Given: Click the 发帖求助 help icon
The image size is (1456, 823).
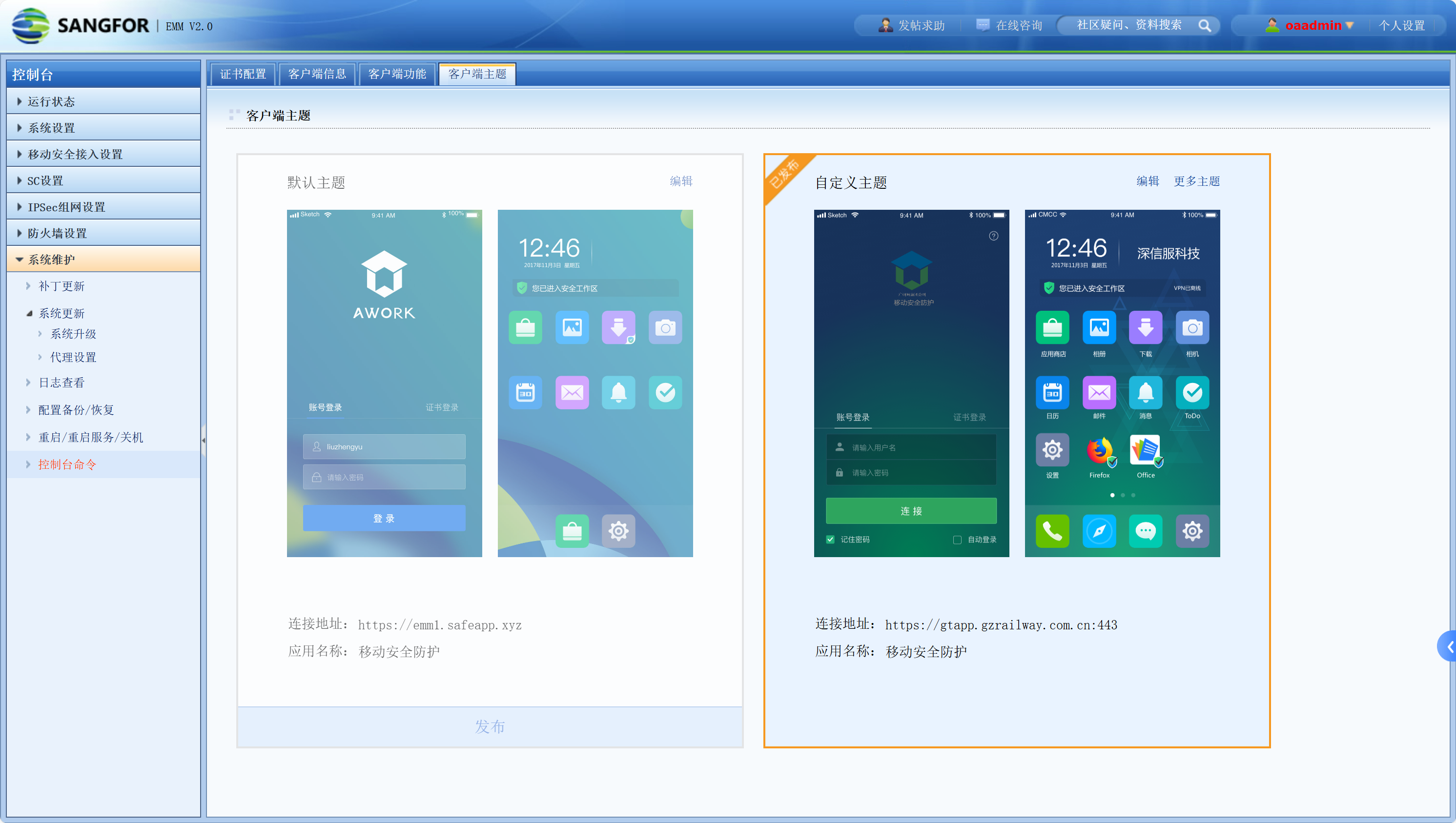Looking at the screenshot, I should pyautogui.click(x=885, y=25).
